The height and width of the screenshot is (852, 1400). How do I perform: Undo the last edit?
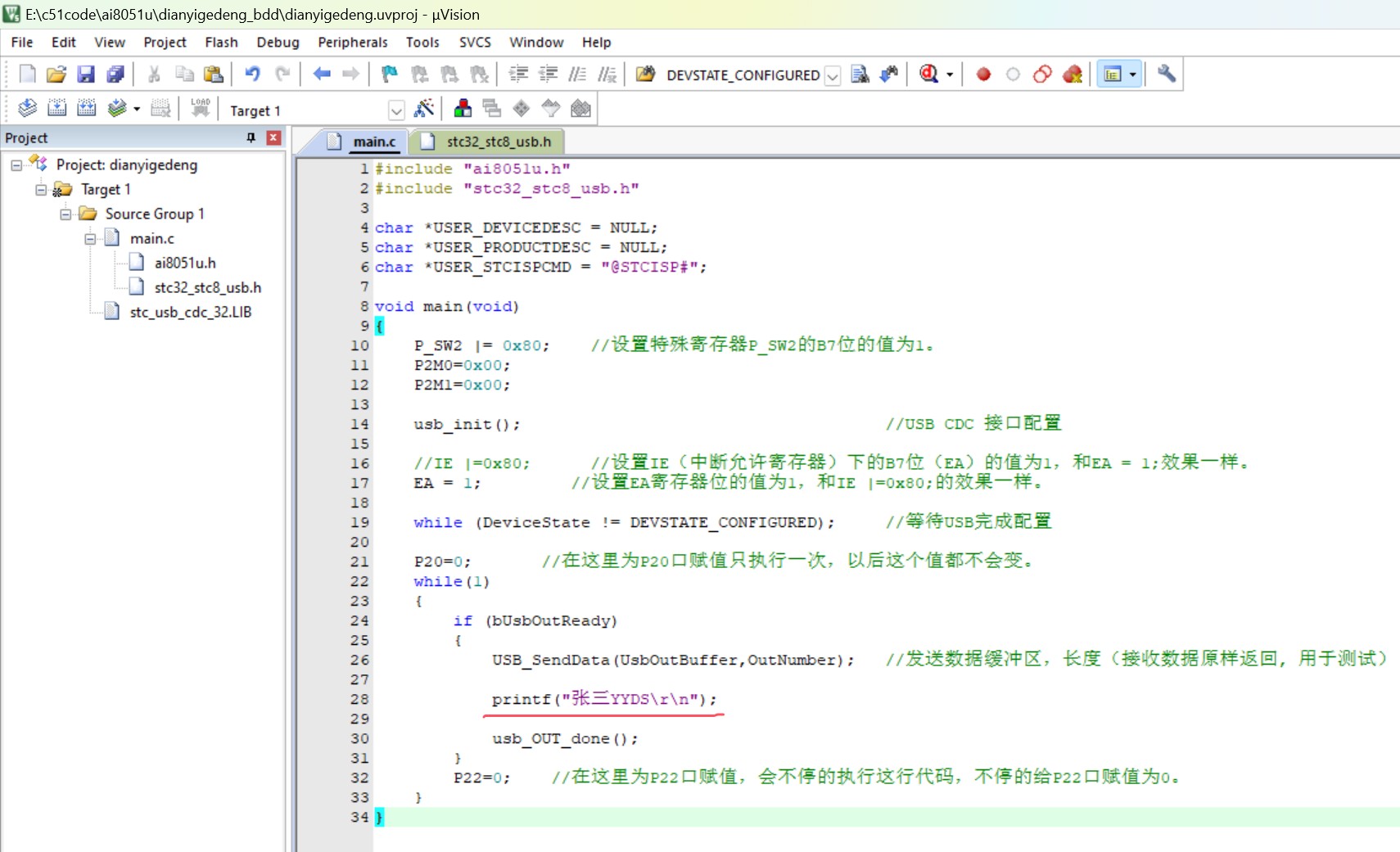pyautogui.click(x=253, y=74)
